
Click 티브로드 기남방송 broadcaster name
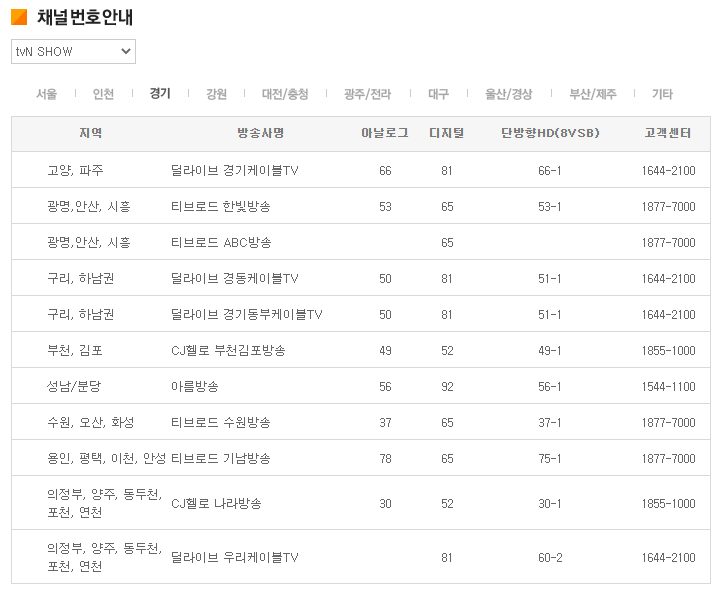coord(221,459)
